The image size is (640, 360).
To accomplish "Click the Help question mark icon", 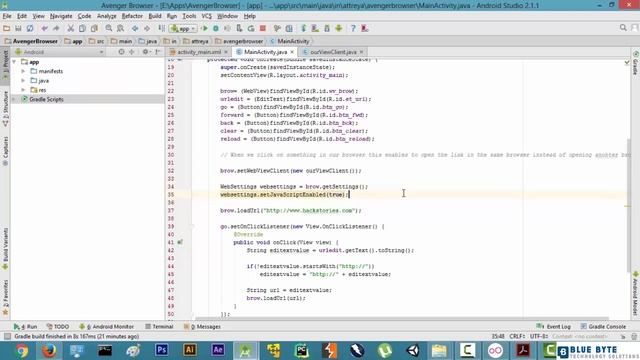I will click(x=353, y=28).
